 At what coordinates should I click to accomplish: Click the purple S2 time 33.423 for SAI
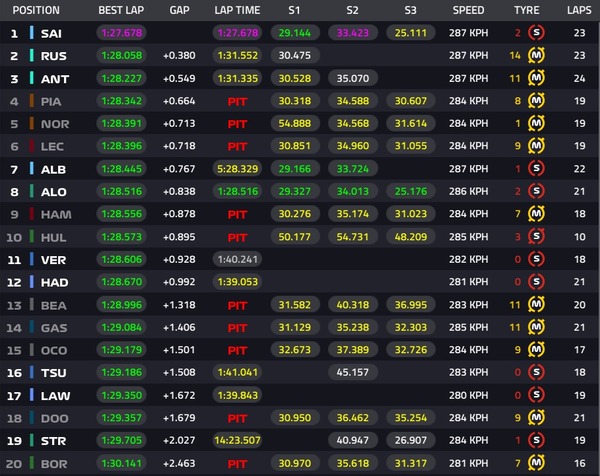pos(353,33)
